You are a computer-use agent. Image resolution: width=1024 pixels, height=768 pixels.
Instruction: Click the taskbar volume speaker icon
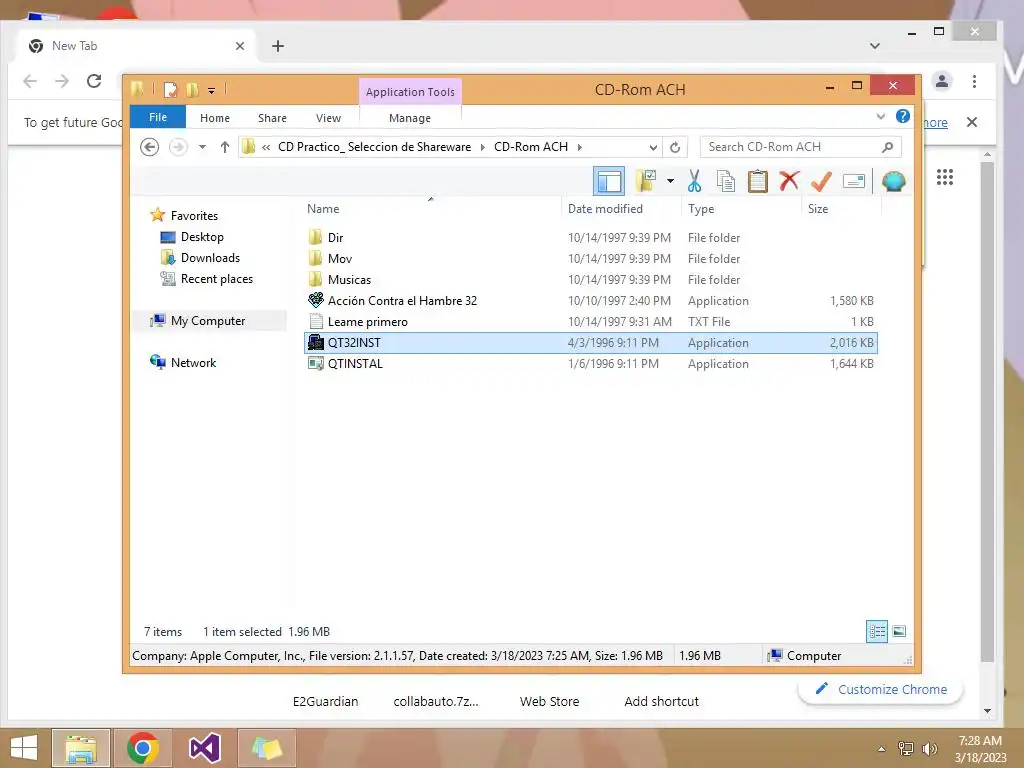pyautogui.click(x=929, y=749)
